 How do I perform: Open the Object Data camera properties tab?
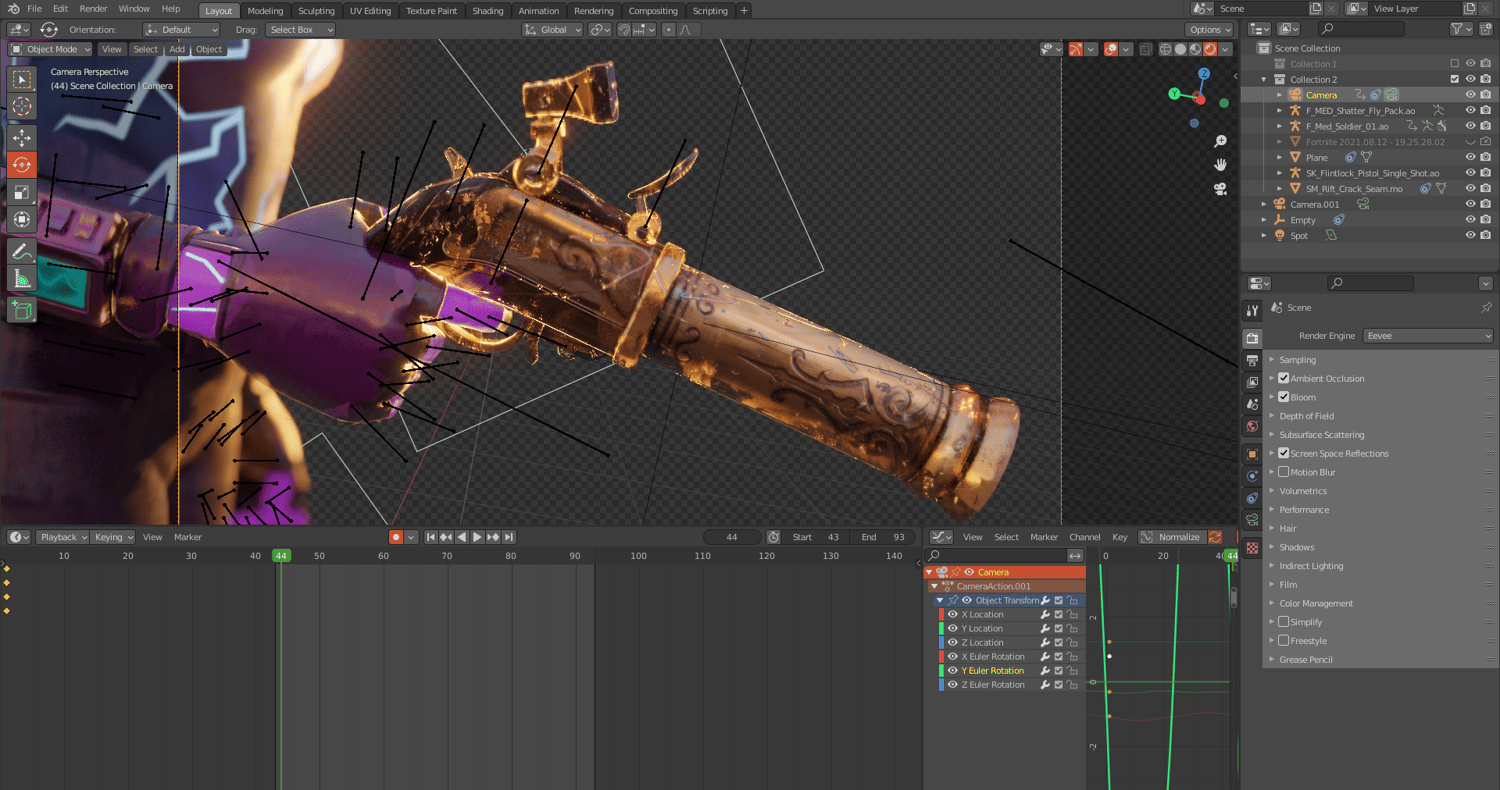(x=1252, y=520)
